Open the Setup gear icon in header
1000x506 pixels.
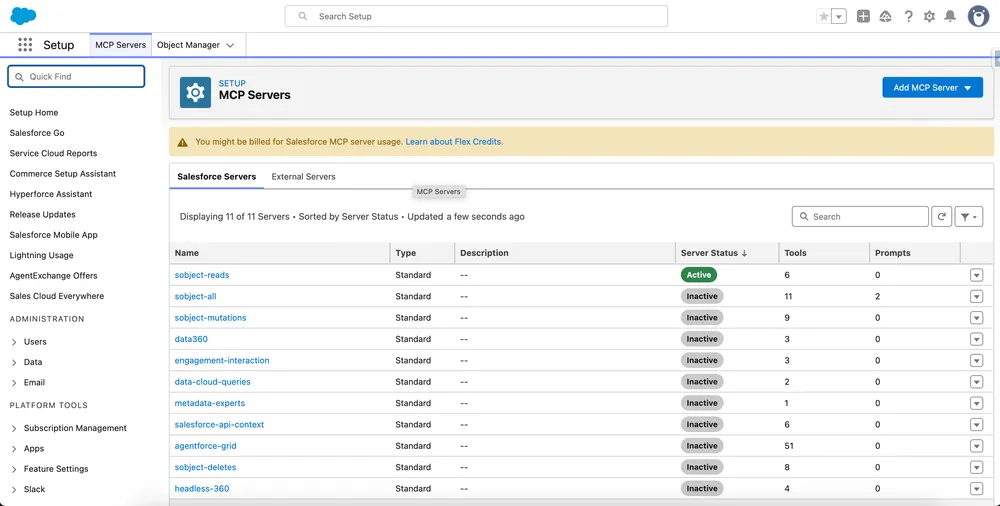coord(929,17)
